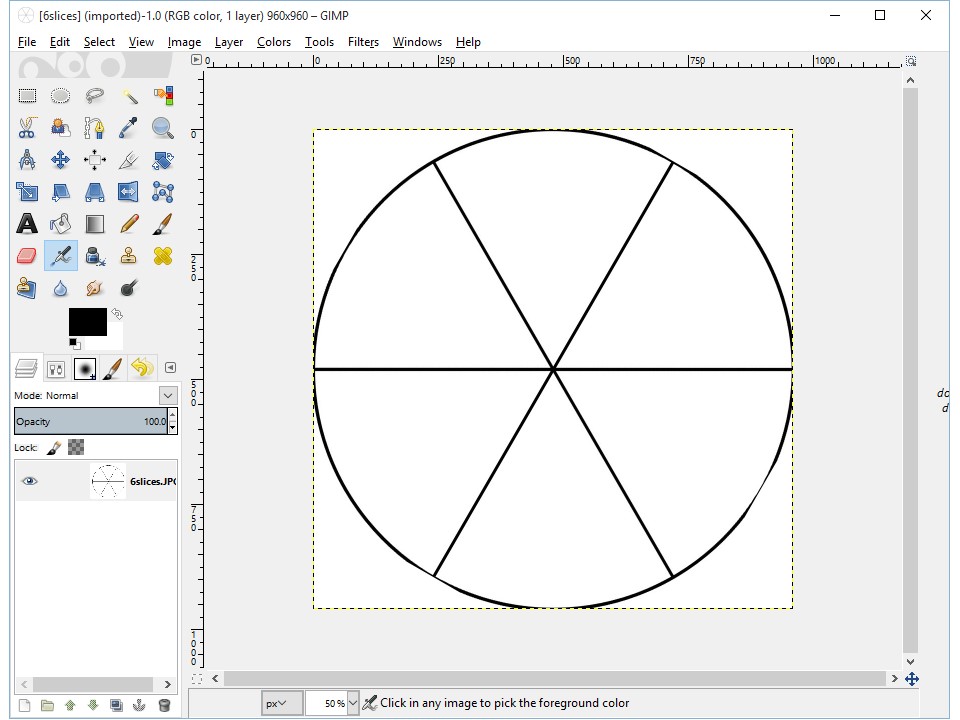
Task: Toggle Quick Mask at canvas bottom-left corner
Action: pyautogui.click(x=197, y=678)
